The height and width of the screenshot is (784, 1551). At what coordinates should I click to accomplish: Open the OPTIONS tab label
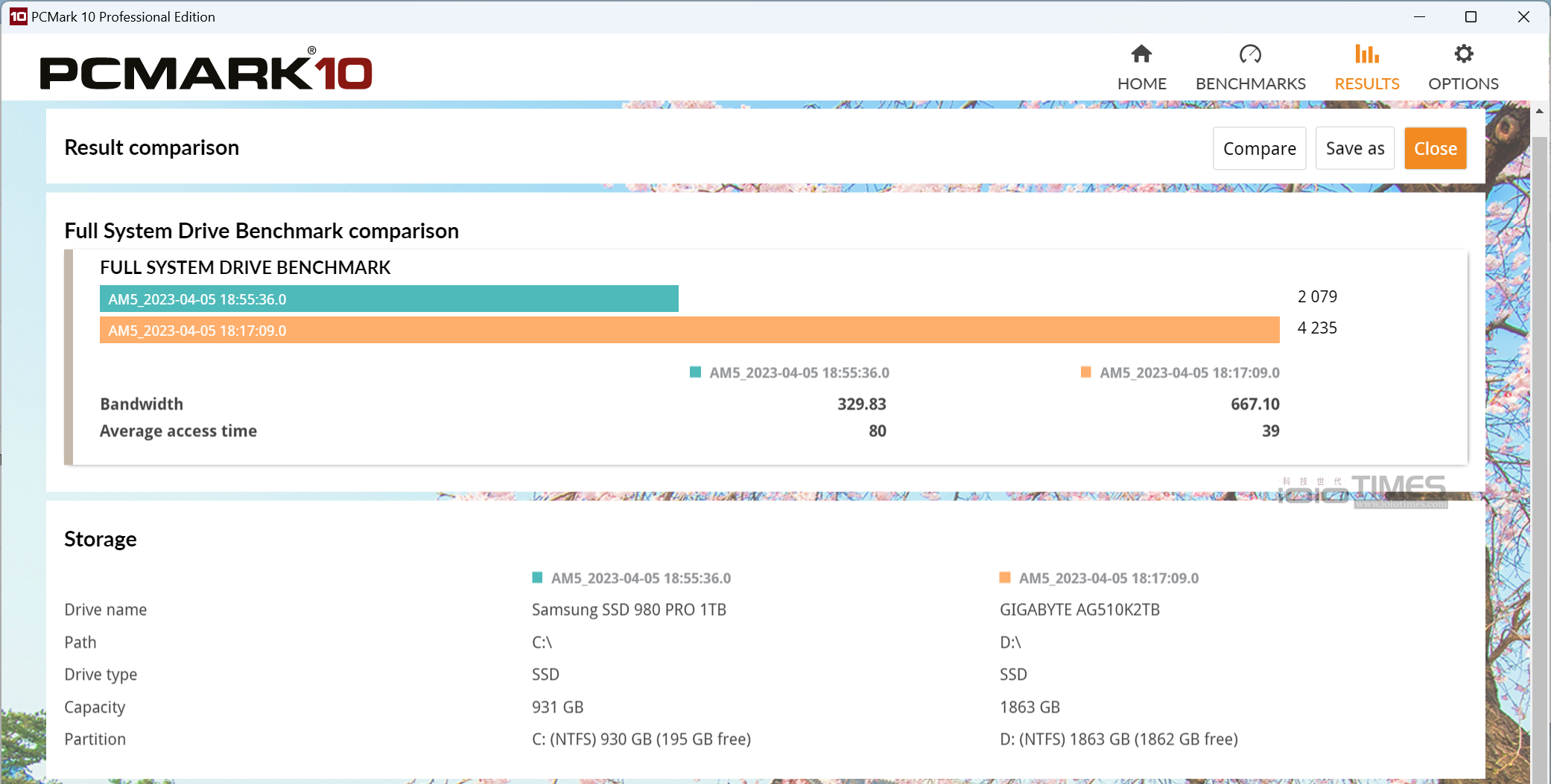click(1463, 83)
